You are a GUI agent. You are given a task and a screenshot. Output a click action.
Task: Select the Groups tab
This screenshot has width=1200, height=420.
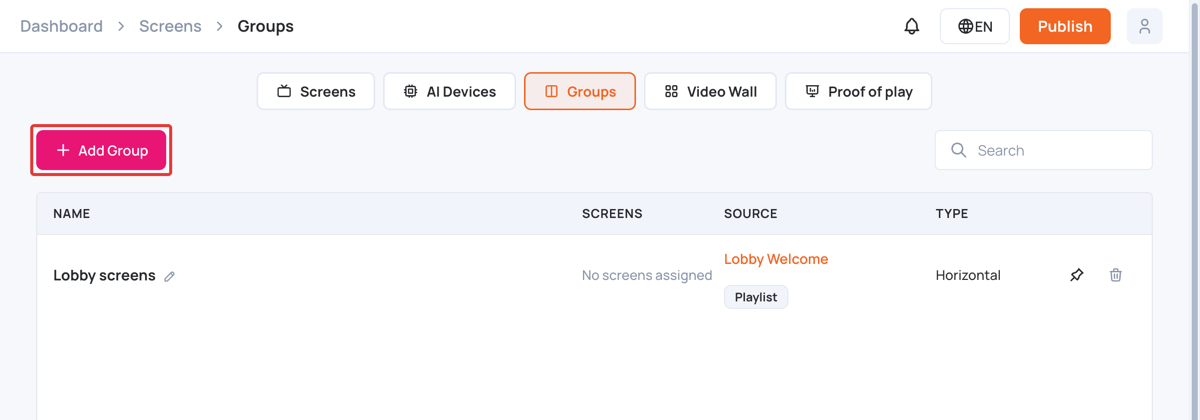[580, 91]
